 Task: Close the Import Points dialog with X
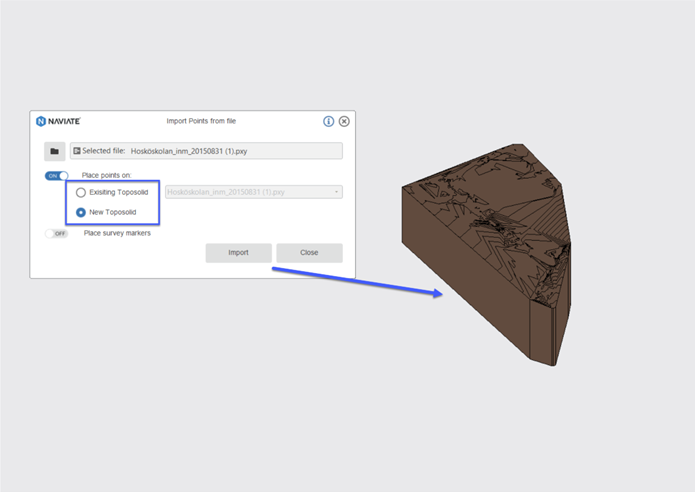[x=344, y=121]
